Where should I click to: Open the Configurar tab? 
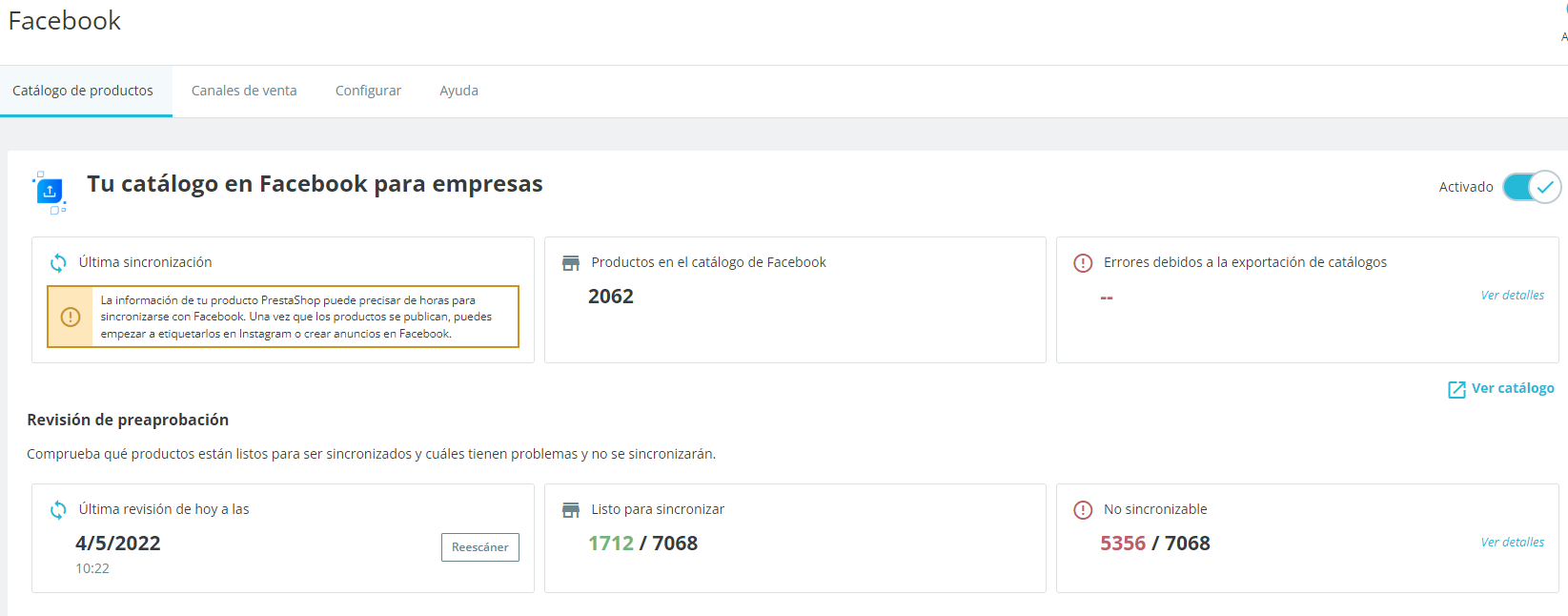pyautogui.click(x=368, y=91)
